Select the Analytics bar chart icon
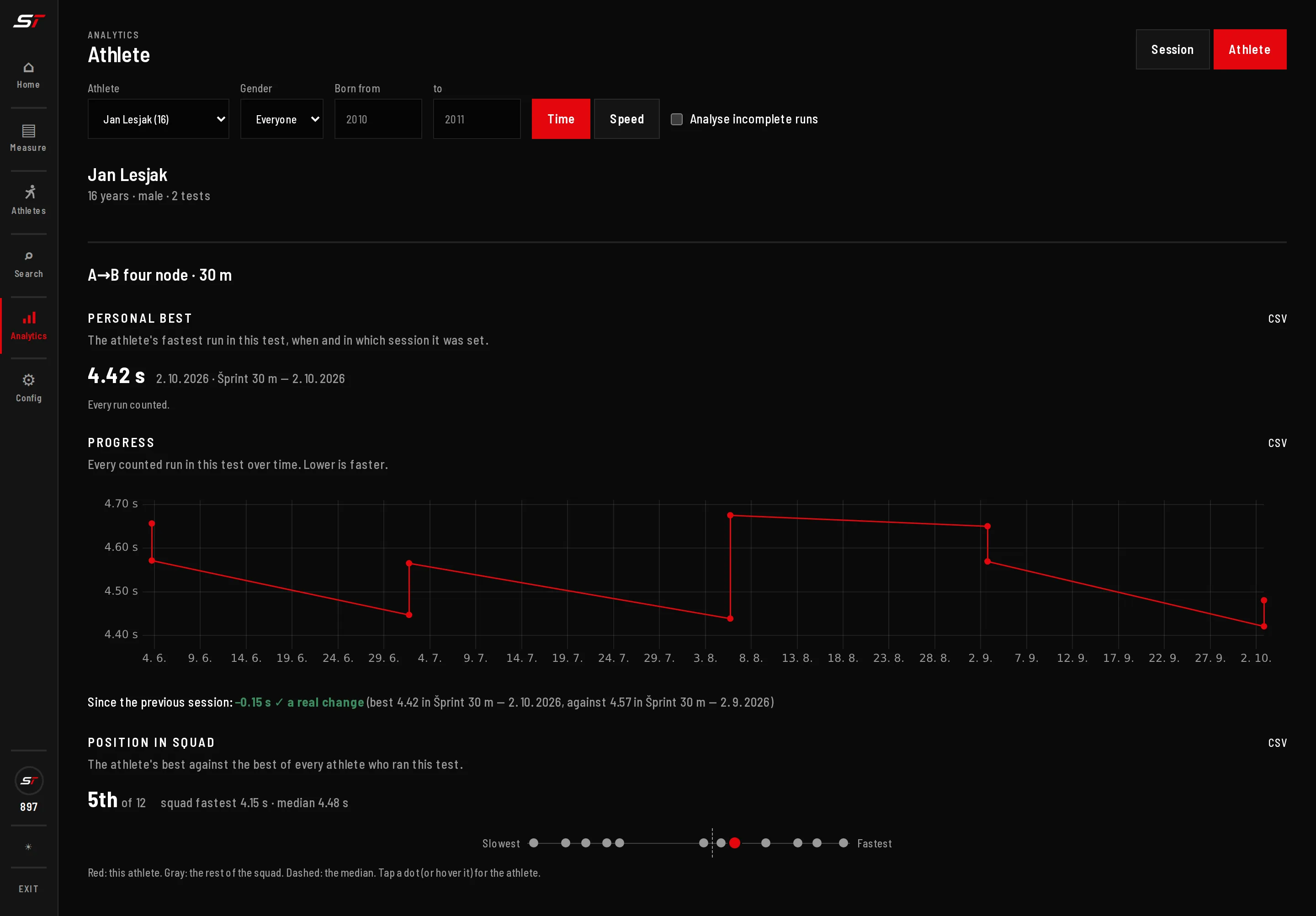The height and width of the screenshot is (916, 1316). pos(29,318)
